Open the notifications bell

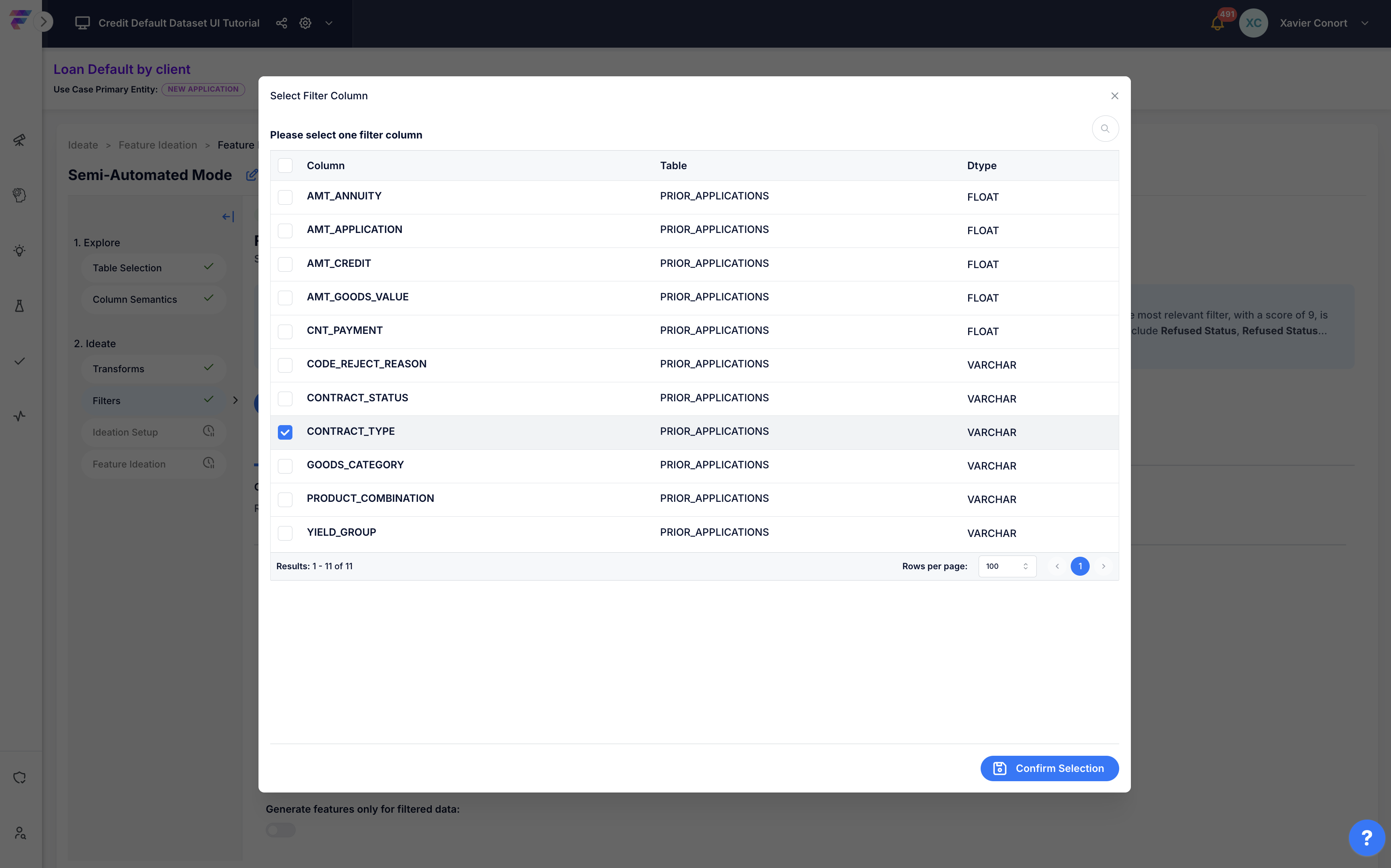[1217, 23]
